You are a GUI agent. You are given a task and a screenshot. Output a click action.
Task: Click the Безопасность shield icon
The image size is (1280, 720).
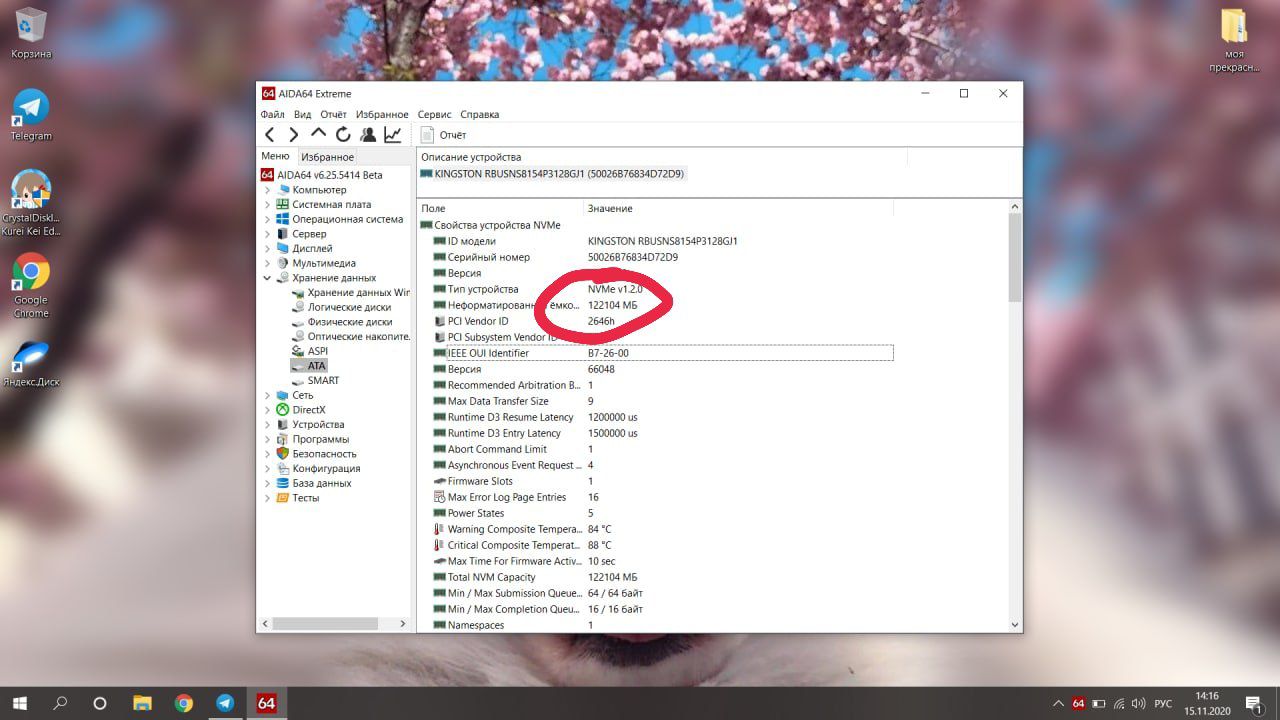click(x=283, y=454)
